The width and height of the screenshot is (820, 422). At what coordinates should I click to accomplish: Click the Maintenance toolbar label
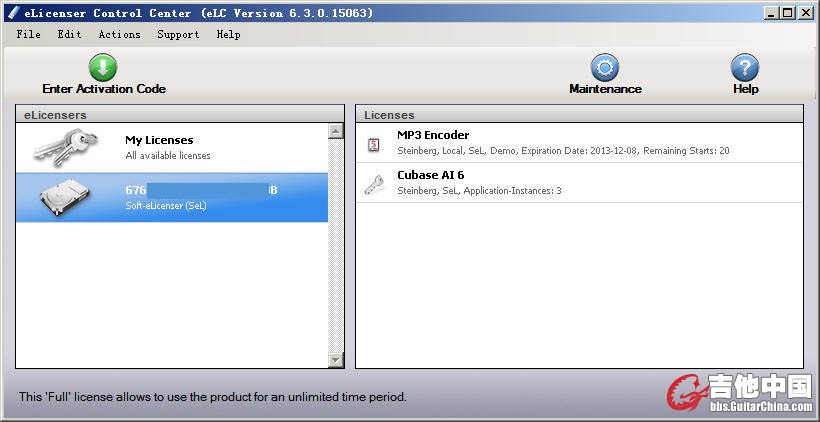click(x=606, y=89)
